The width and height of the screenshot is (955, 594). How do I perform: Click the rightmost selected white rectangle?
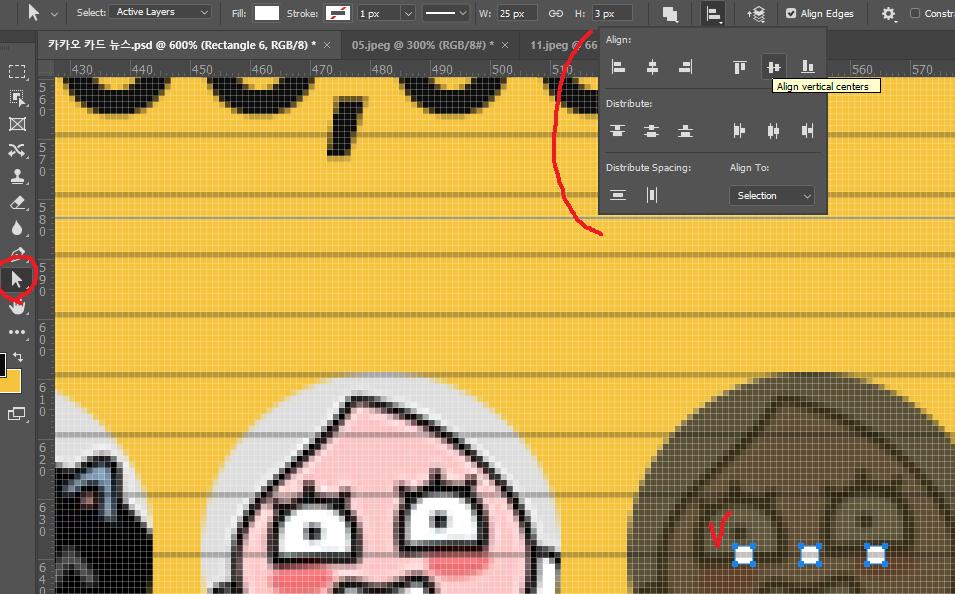876,555
